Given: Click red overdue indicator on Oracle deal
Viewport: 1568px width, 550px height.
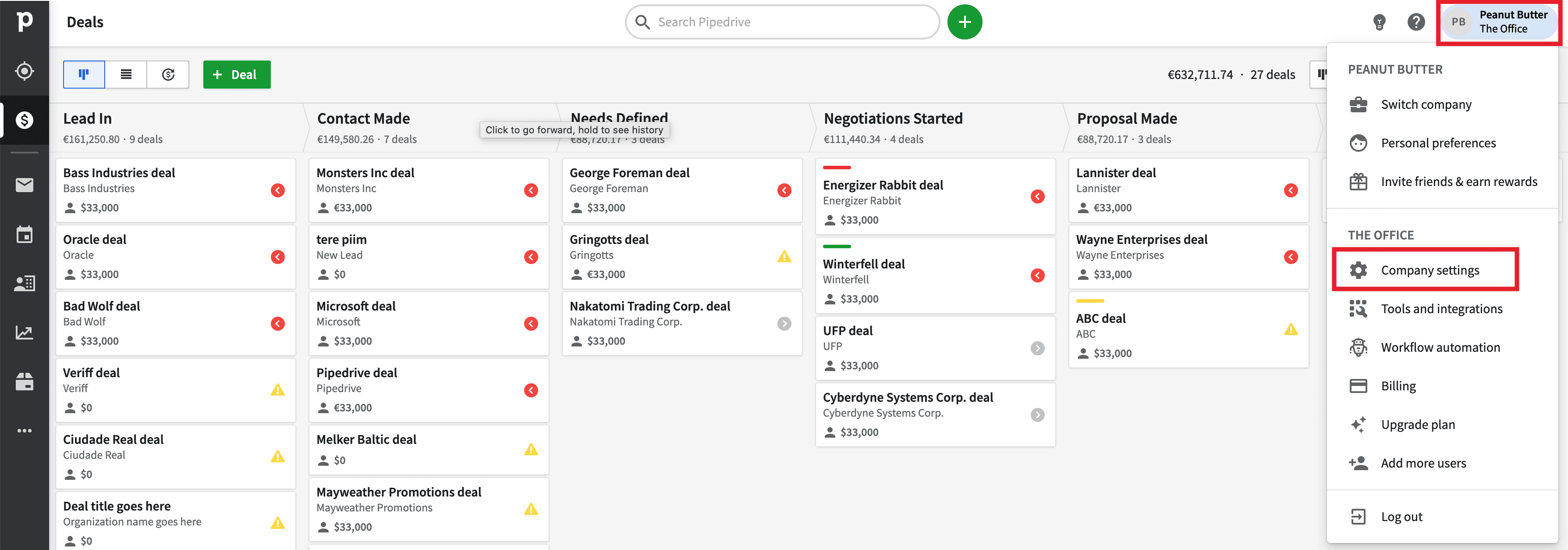Looking at the screenshot, I should point(277,257).
